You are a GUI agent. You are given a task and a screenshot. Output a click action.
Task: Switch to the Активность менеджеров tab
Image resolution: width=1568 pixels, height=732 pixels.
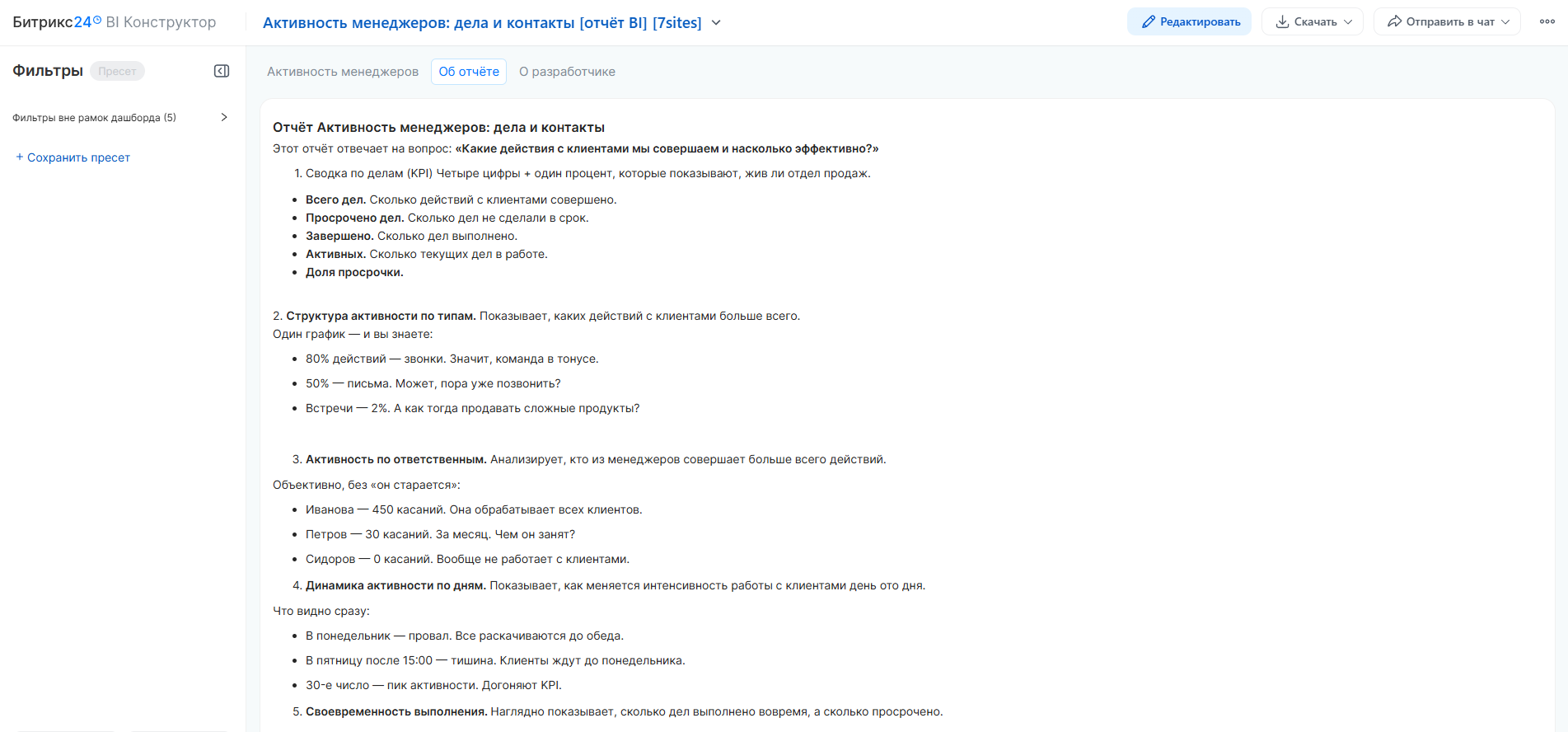click(x=343, y=72)
